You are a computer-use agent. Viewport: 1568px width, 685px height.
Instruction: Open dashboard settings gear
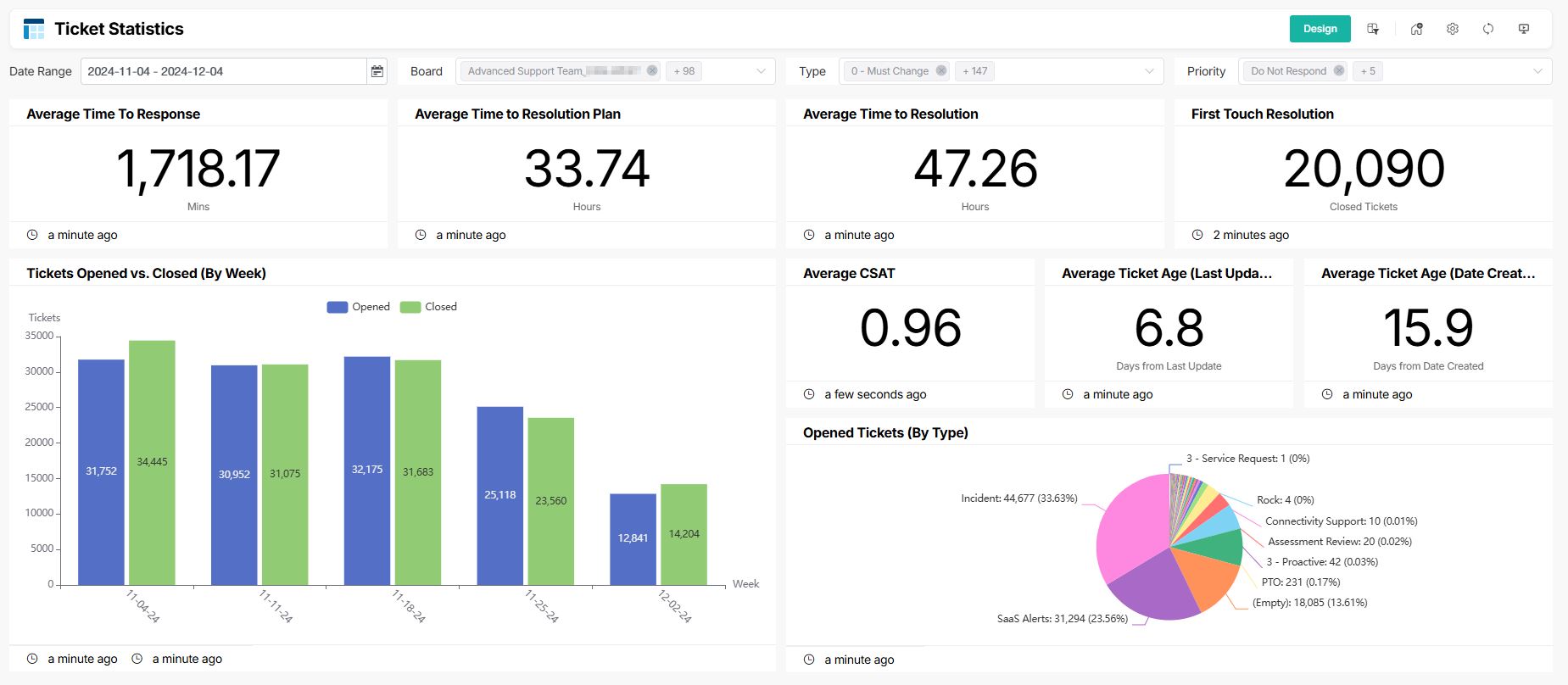click(x=1453, y=29)
